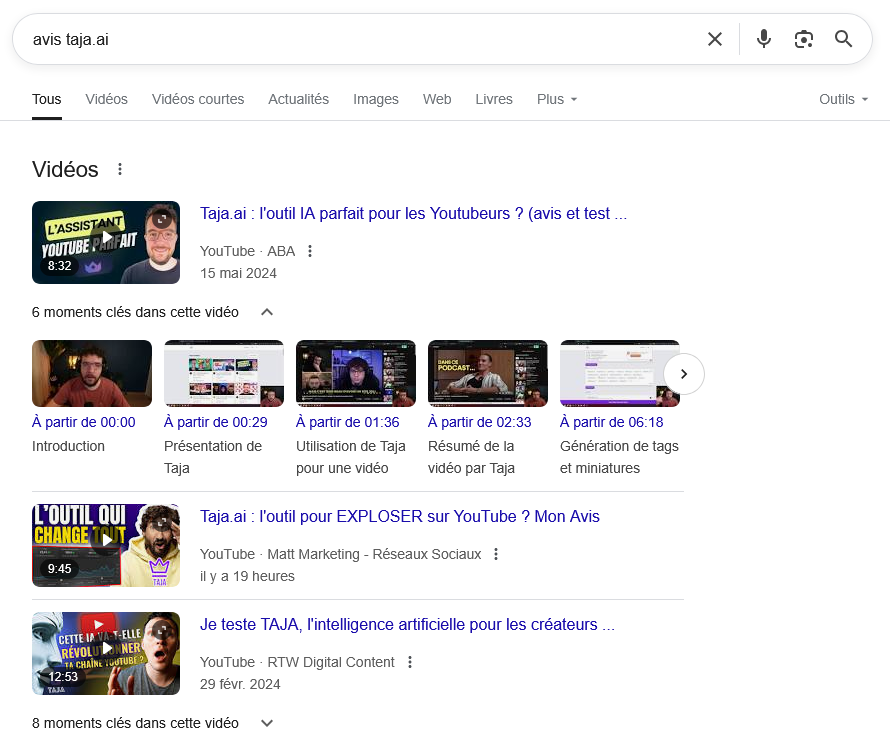Image resolution: width=890 pixels, height=745 pixels.
Task: Open the three-dot menu beside Vidéos heading
Action: click(x=120, y=169)
